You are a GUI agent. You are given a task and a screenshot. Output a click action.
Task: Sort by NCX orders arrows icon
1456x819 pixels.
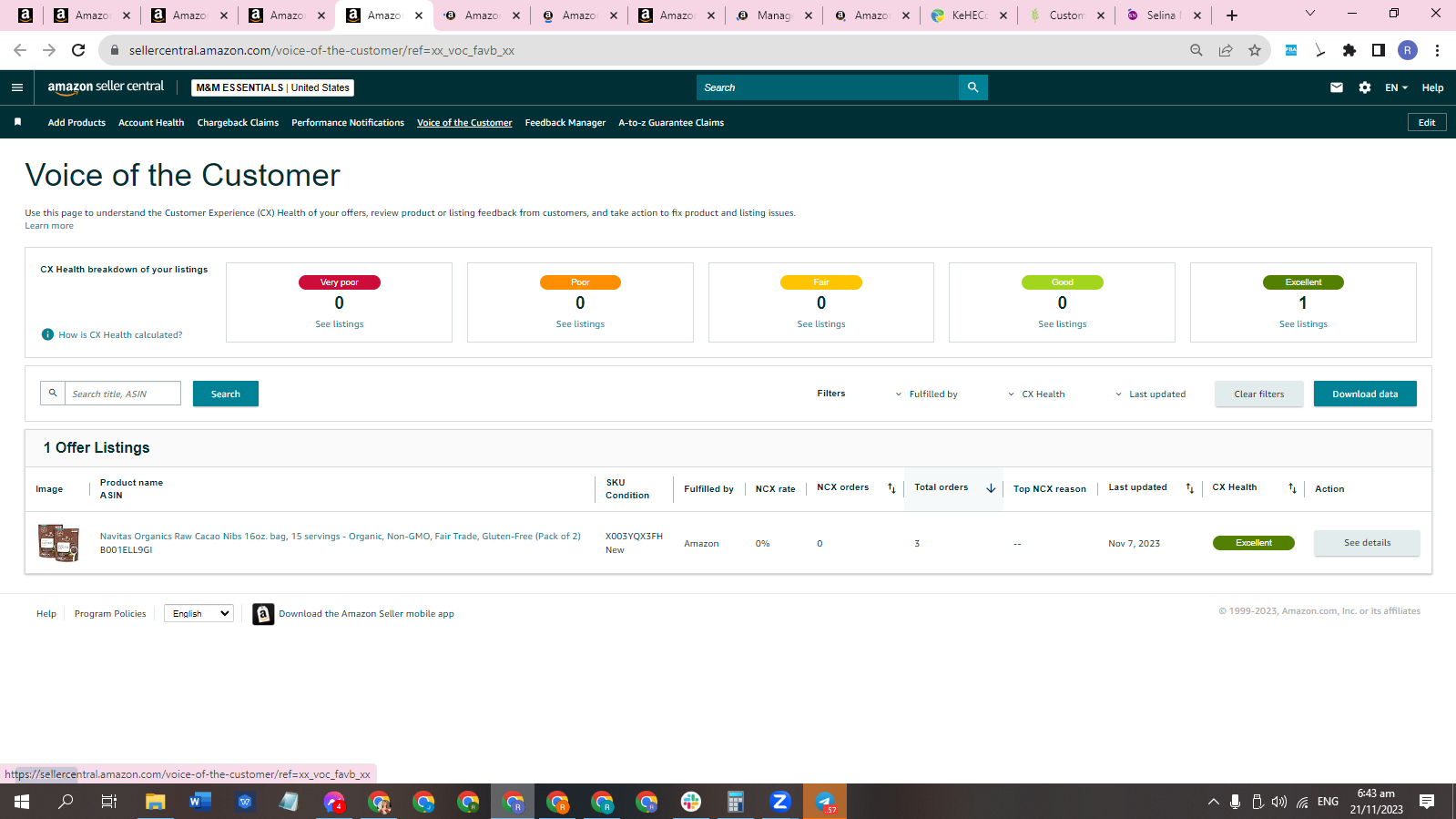click(x=891, y=488)
